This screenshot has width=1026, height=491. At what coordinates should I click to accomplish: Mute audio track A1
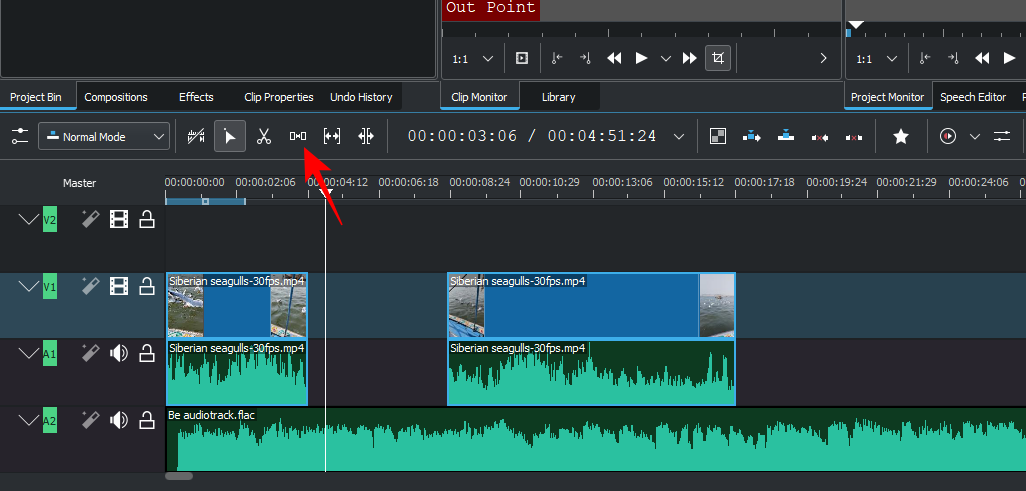[x=119, y=352]
